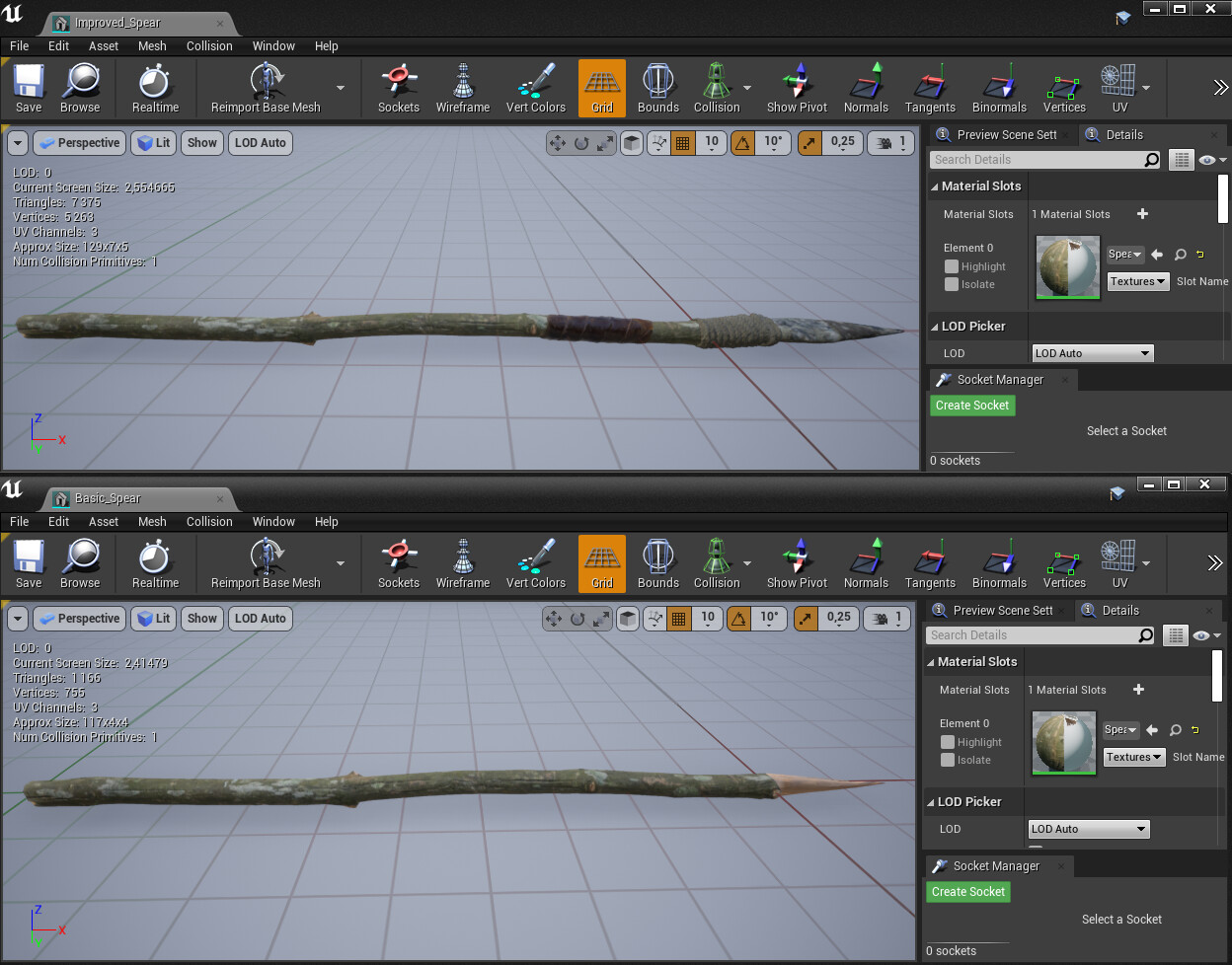
Task: Open the LOD Auto dropdown in LOD Picker
Action: pyautogui.click(x=1092, y=352)
